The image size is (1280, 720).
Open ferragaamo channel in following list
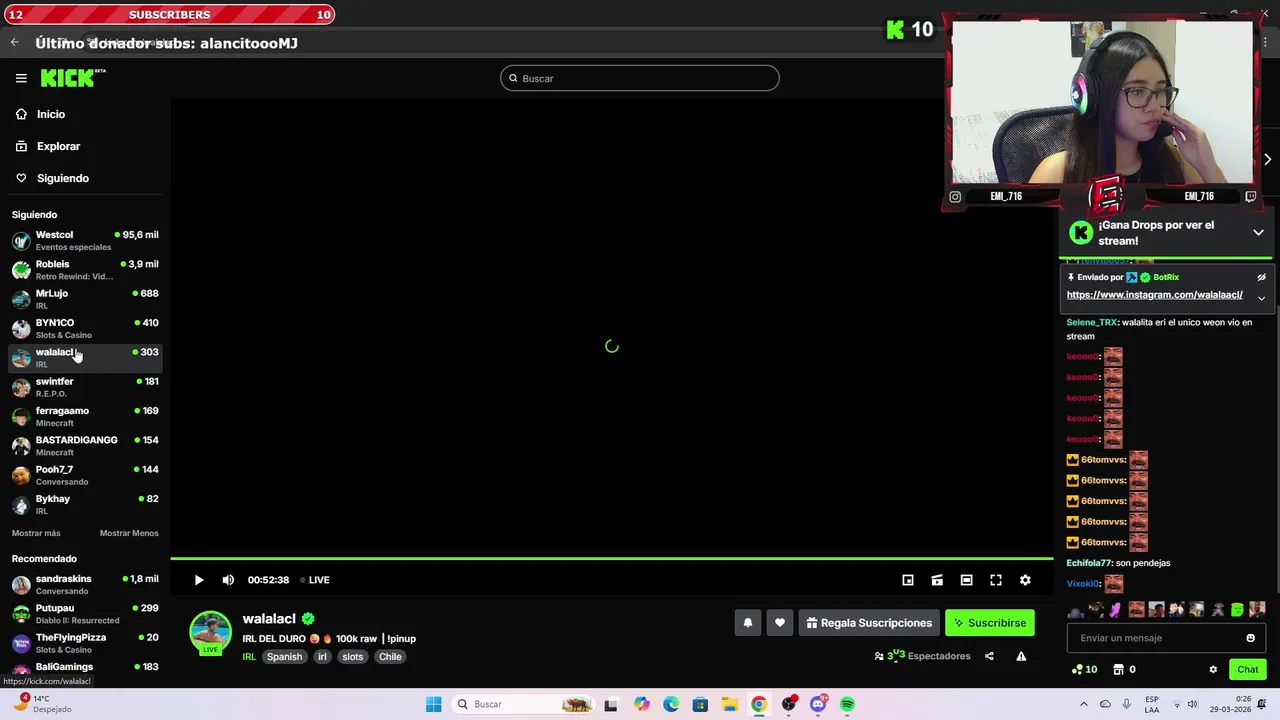85,416
